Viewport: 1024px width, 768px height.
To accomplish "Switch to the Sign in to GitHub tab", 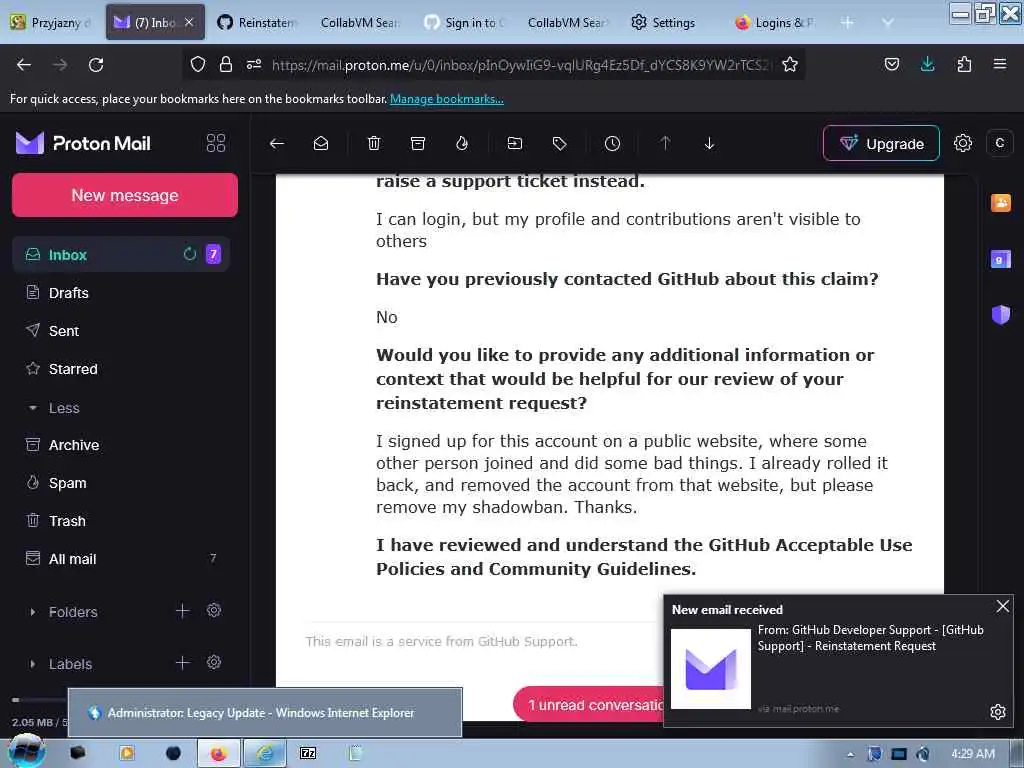I will pos(465,22).
